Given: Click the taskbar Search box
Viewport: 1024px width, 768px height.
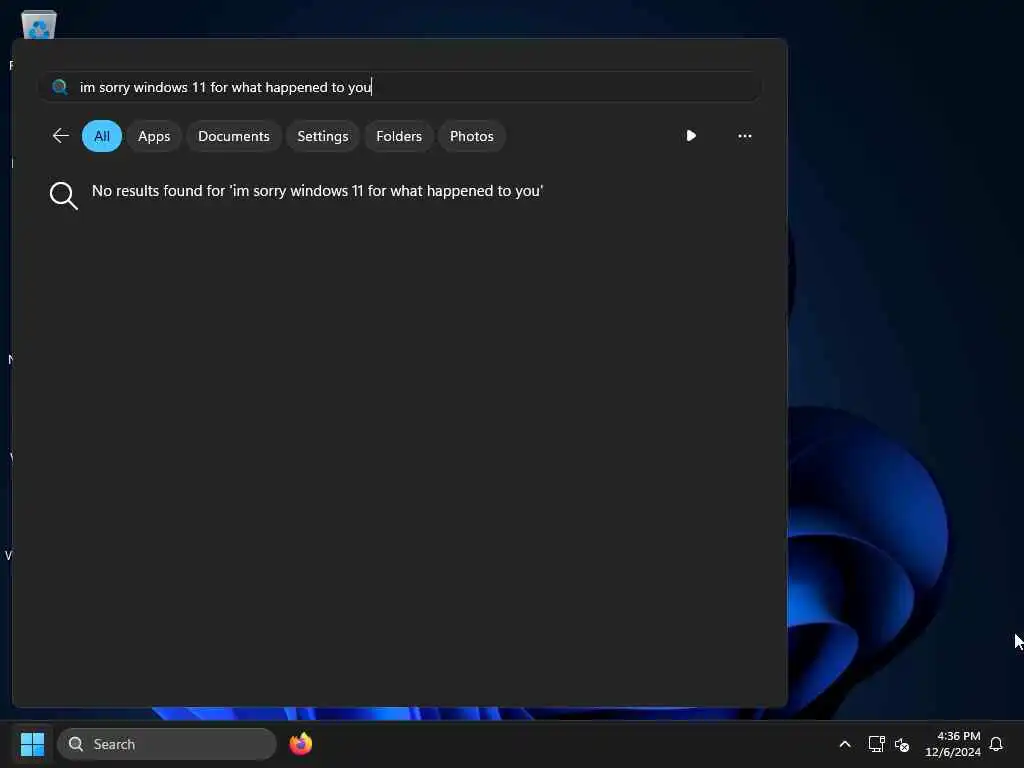Looking at the screenshot, I should click(x=167, y=744).
